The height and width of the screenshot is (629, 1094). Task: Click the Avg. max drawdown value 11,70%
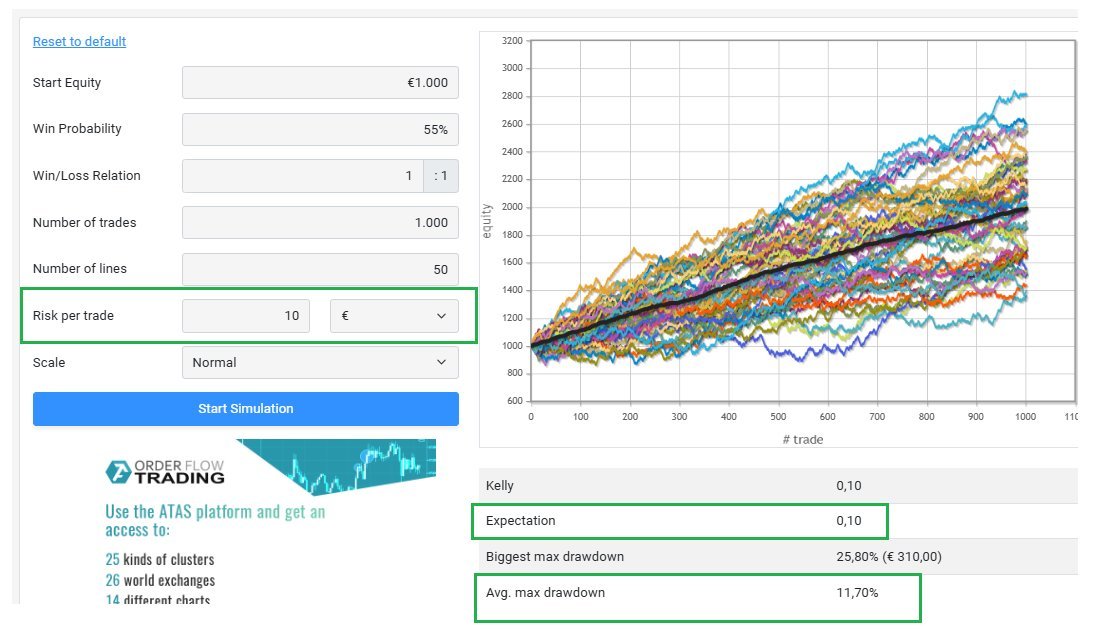click(x=857, y=593)
